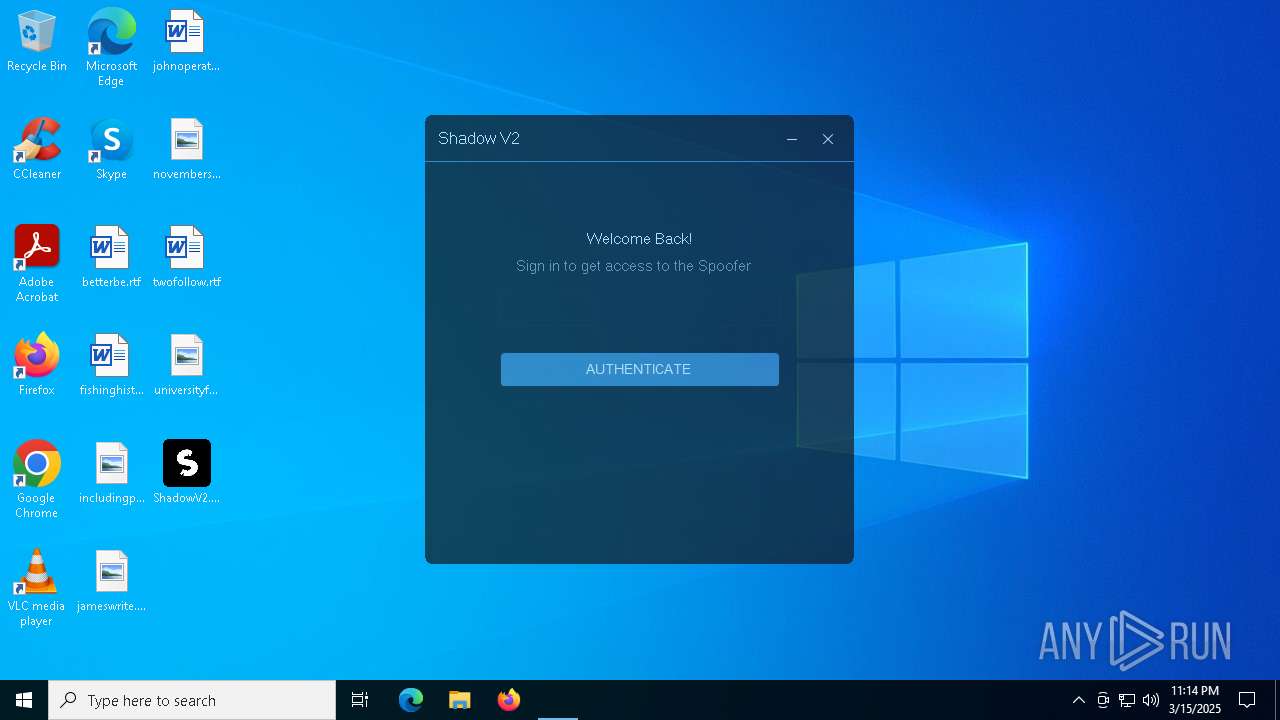
Task: Select the Google Chrome desktop shortcut
Action: tap(37, 480)
